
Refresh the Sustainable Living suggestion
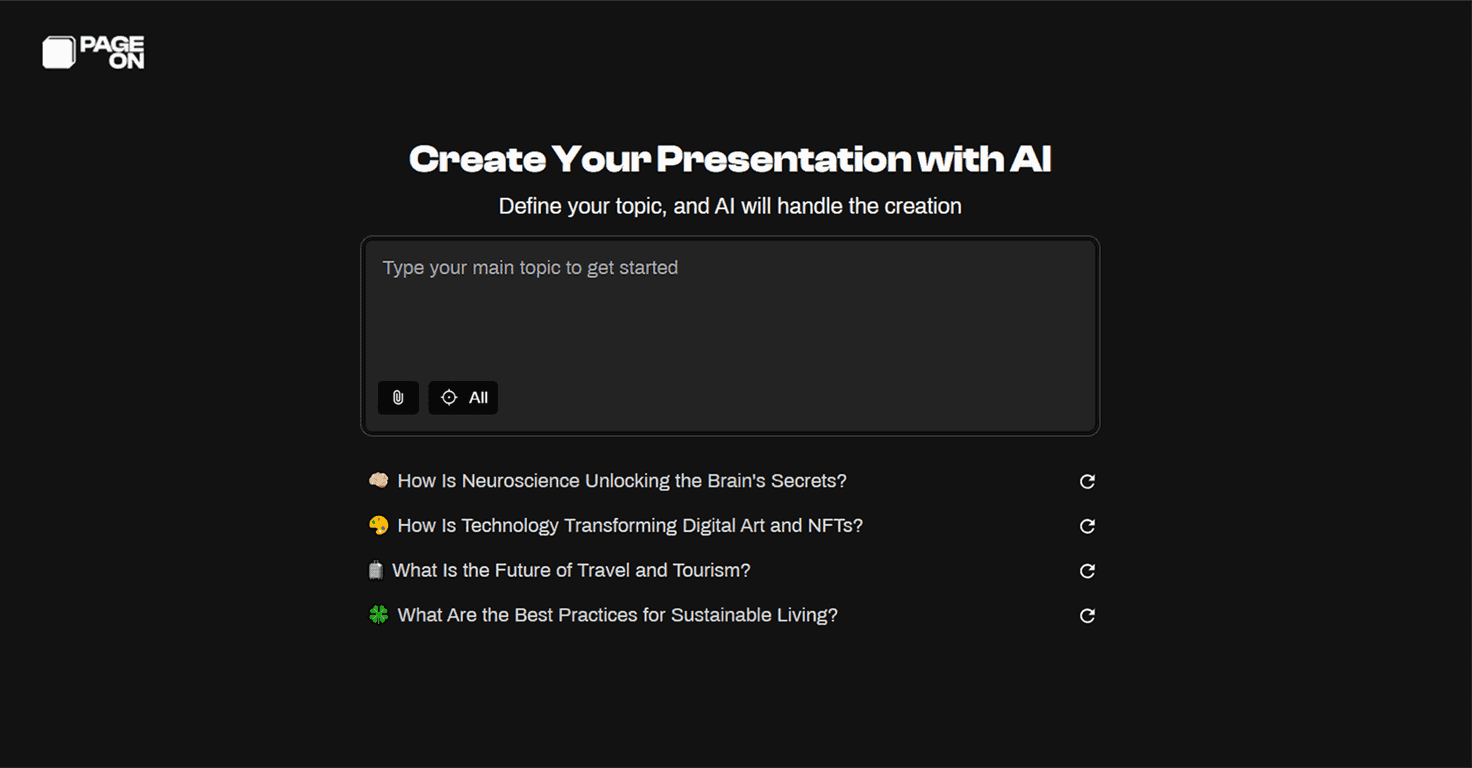[1087, 615]
